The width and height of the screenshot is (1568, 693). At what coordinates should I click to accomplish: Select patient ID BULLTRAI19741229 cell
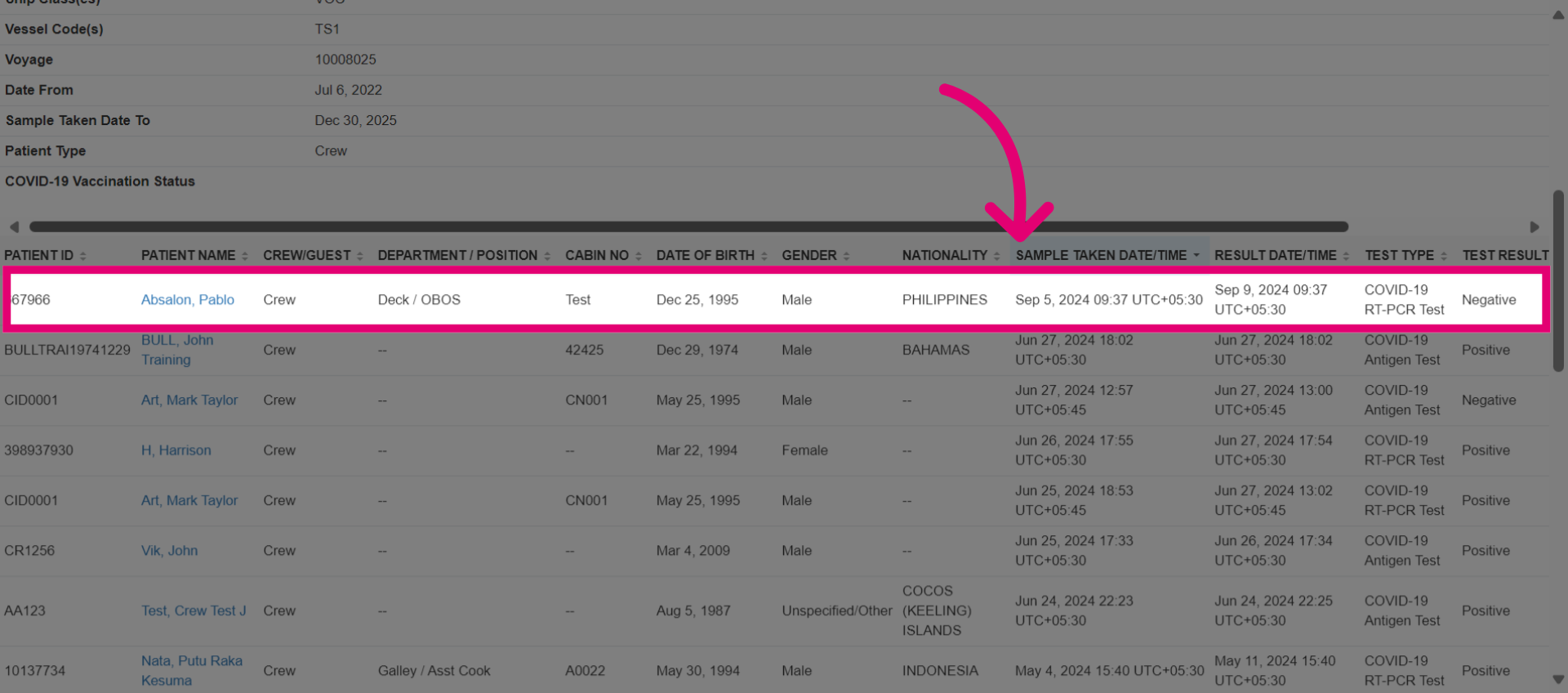tap(67, 350)
